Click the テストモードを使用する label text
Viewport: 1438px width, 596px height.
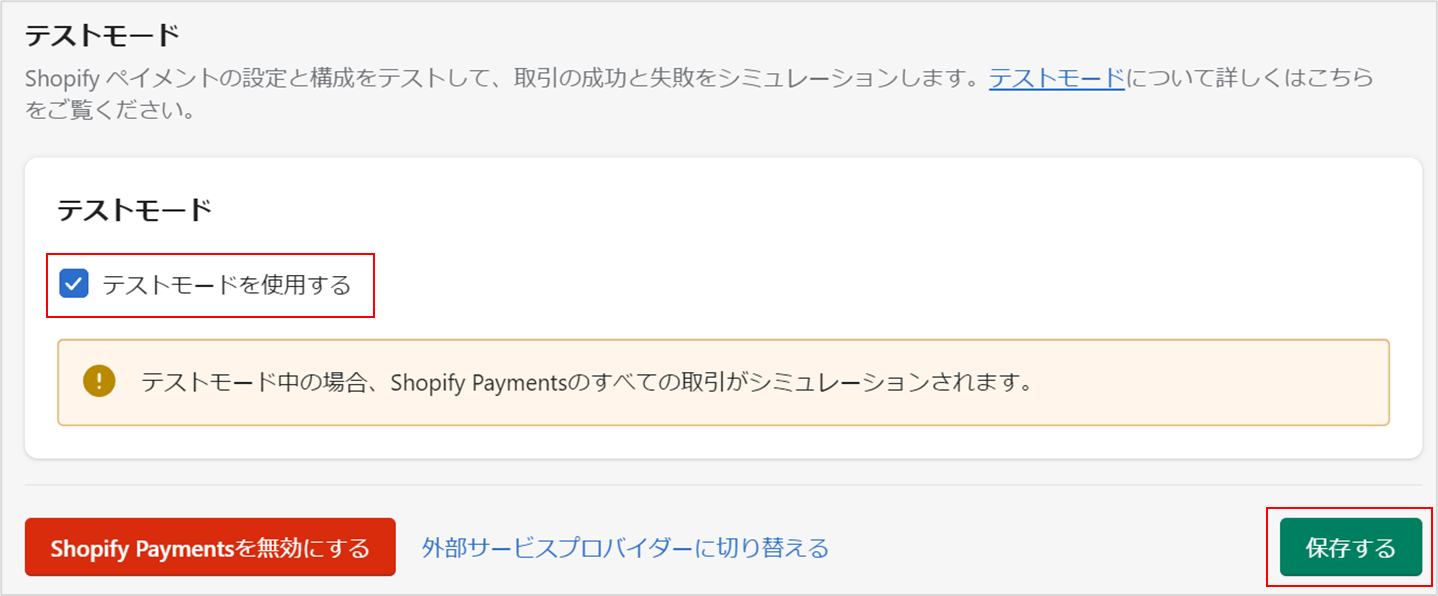[227, 285]
